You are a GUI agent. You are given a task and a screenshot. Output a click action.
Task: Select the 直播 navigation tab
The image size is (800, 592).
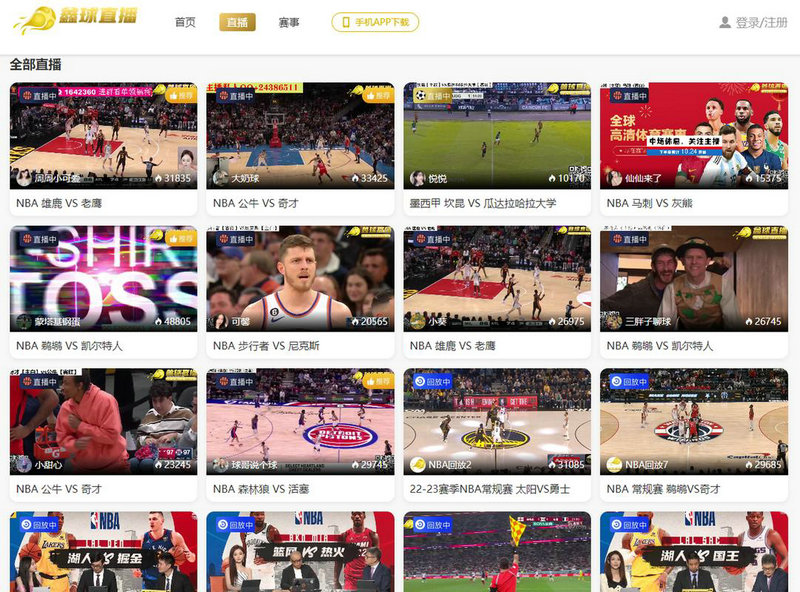click(x=237, y=22)
